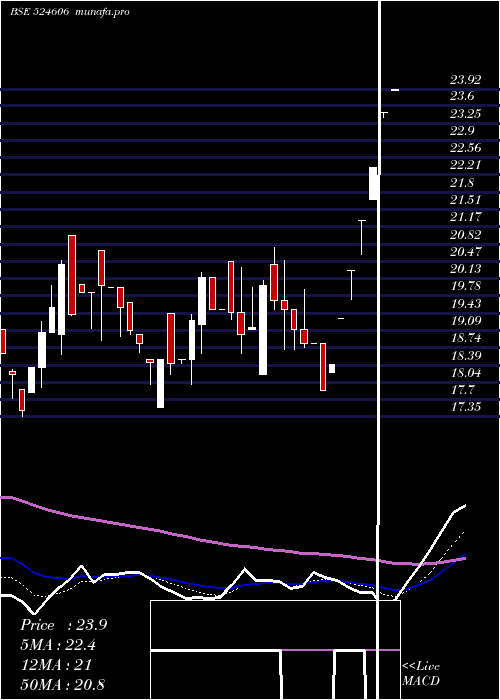Click the BSE 524606 munafa.pro chart title
This screenshot has width=500, height=700.
tap(70, 12)
